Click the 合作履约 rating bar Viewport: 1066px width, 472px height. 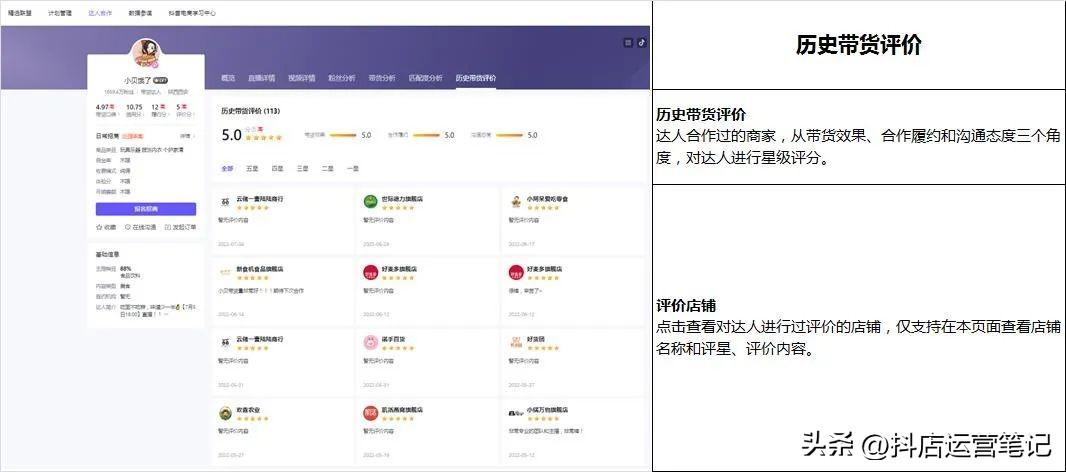[x=426, y=135]
